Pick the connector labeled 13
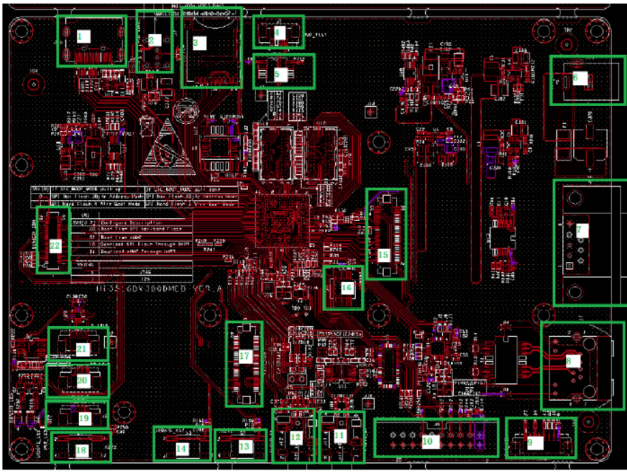 (x=243, y=445)
